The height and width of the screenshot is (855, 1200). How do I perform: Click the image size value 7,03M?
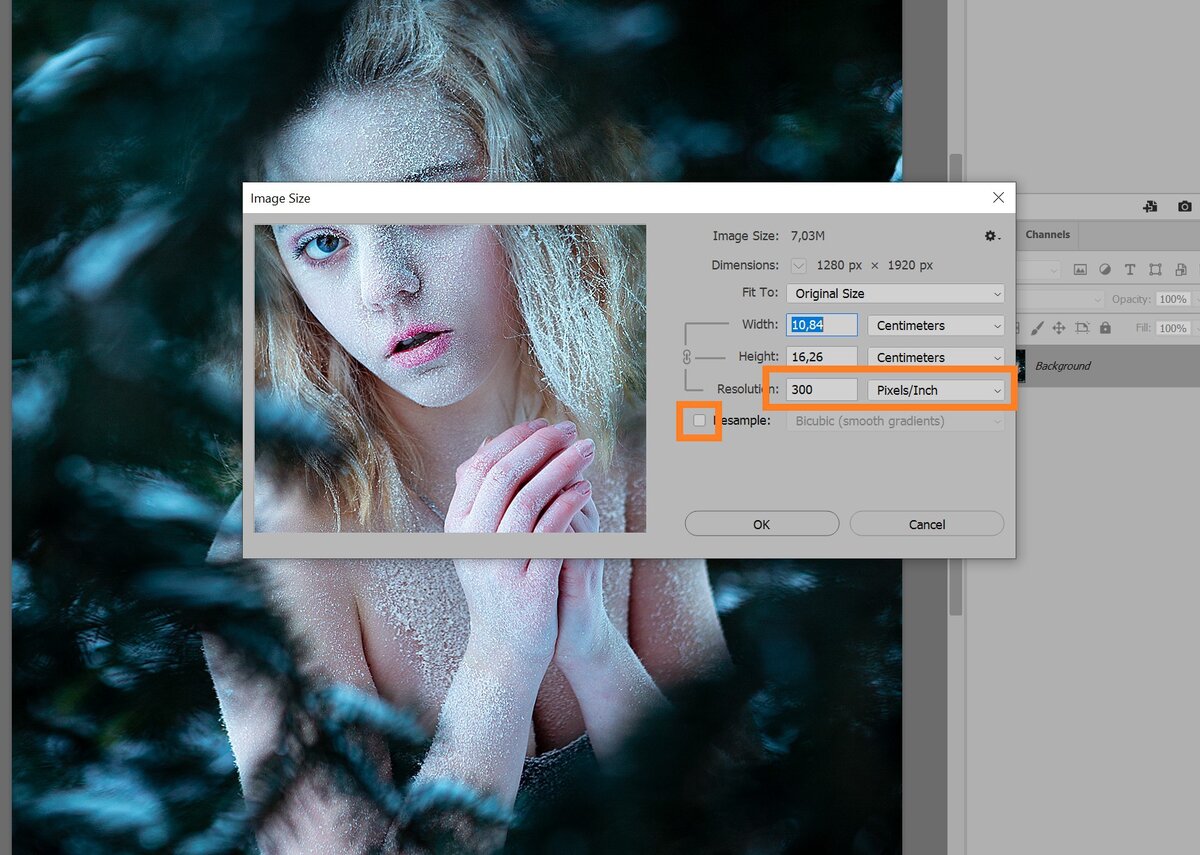click(806, 236)
